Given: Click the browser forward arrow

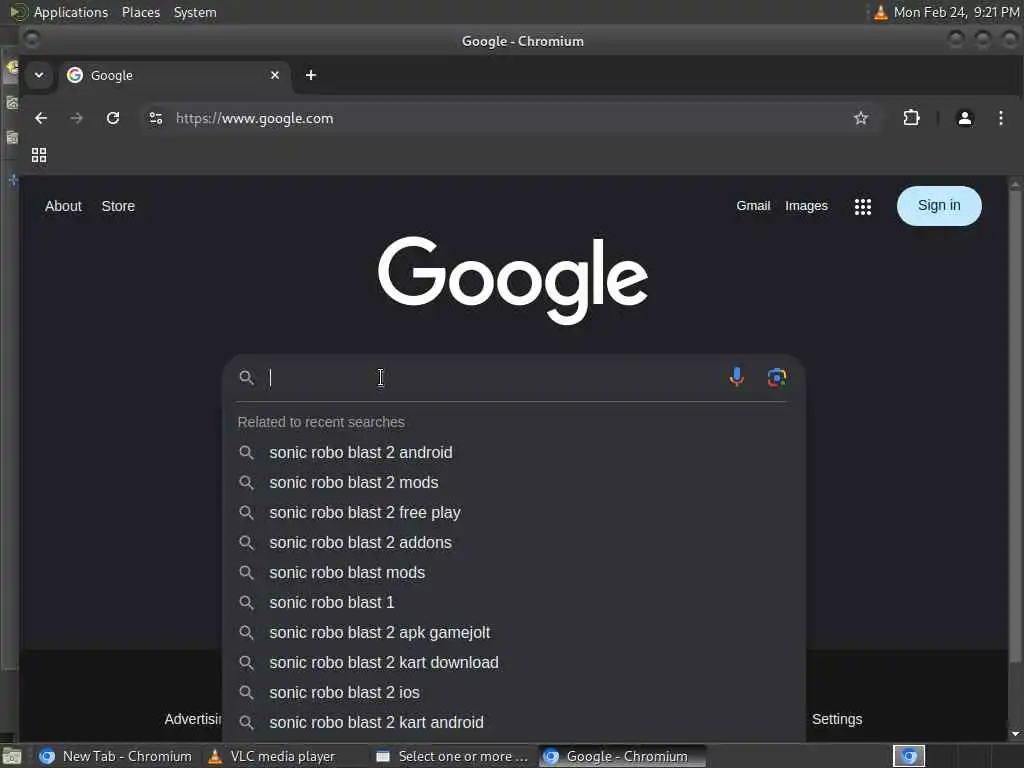Looking at the screenshot, I should click(x=76, y=118).
